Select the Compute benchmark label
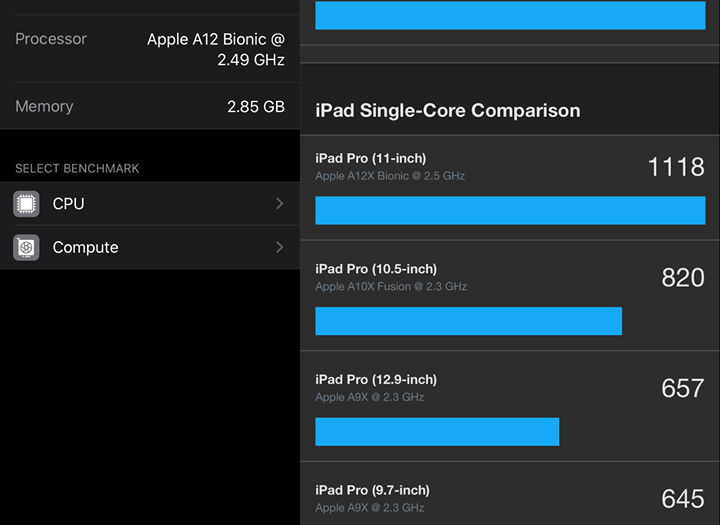This screenshot has height=525, width=720. click(x=85, y=248)
